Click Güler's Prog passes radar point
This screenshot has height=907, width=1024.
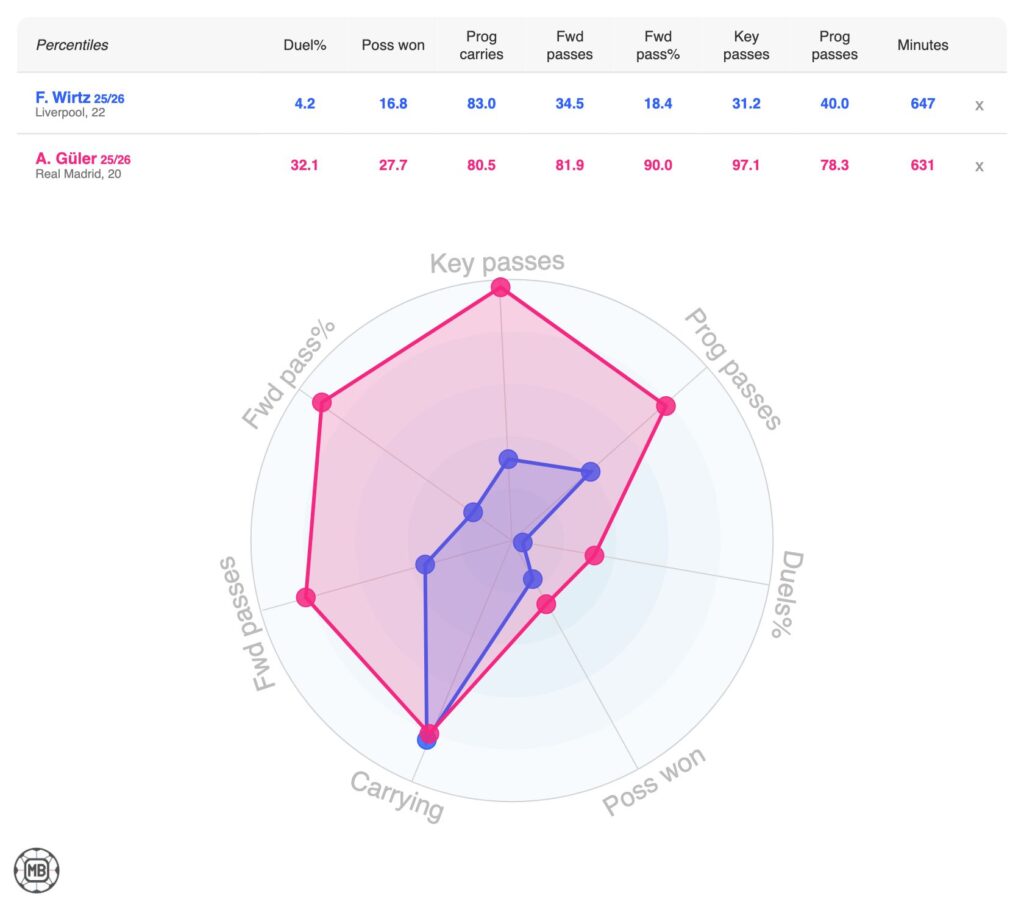tap(666, 406)
